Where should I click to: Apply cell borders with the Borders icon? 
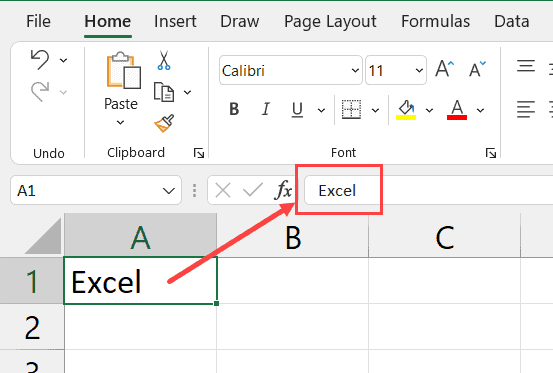click(x=351, y=109)
